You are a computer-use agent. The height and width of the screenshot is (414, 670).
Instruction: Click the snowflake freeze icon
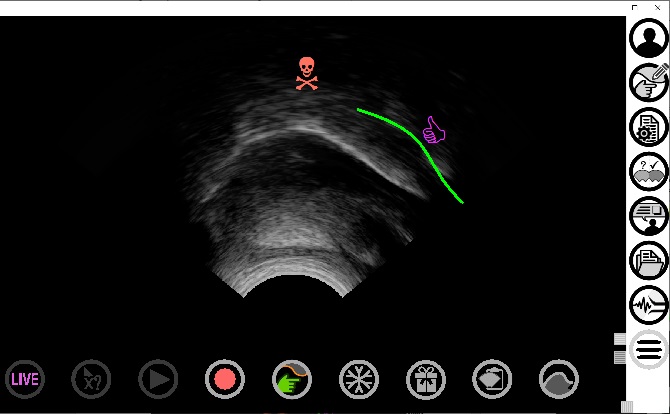(359, 380)
